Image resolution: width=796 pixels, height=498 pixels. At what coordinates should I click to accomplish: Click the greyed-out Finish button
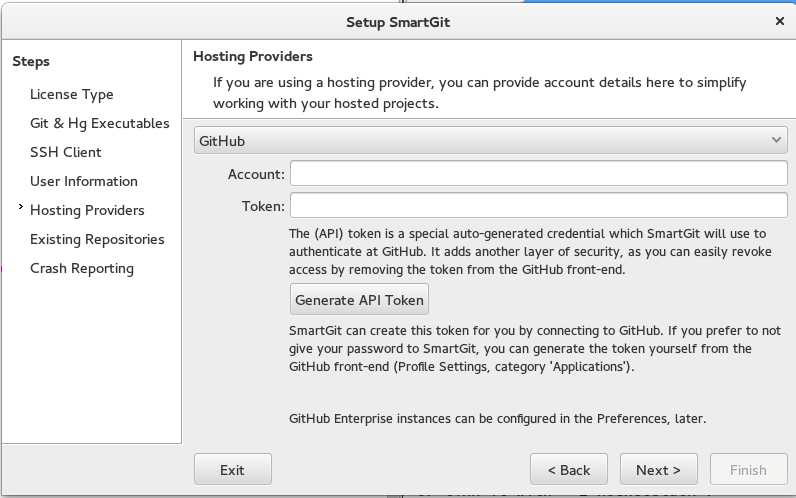click(x=748, y=470)
